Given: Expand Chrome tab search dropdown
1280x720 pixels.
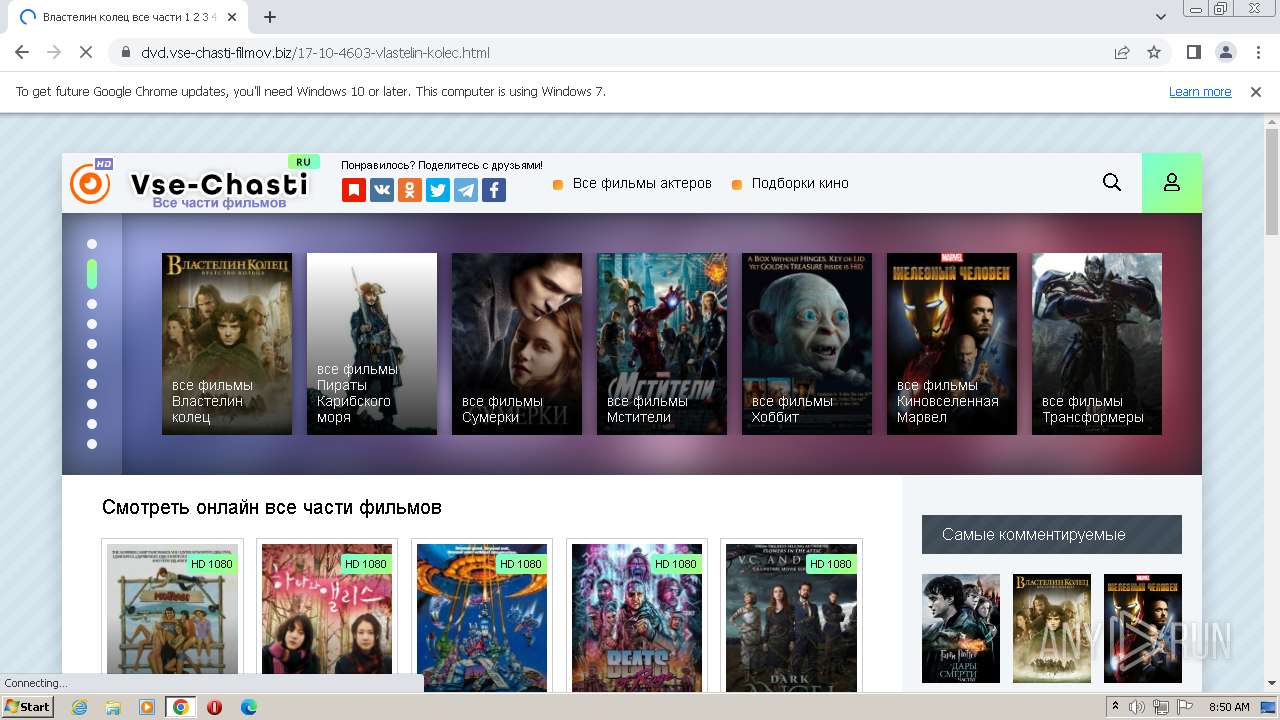Looking at the screenshot, I should (x=1161, y=17).
